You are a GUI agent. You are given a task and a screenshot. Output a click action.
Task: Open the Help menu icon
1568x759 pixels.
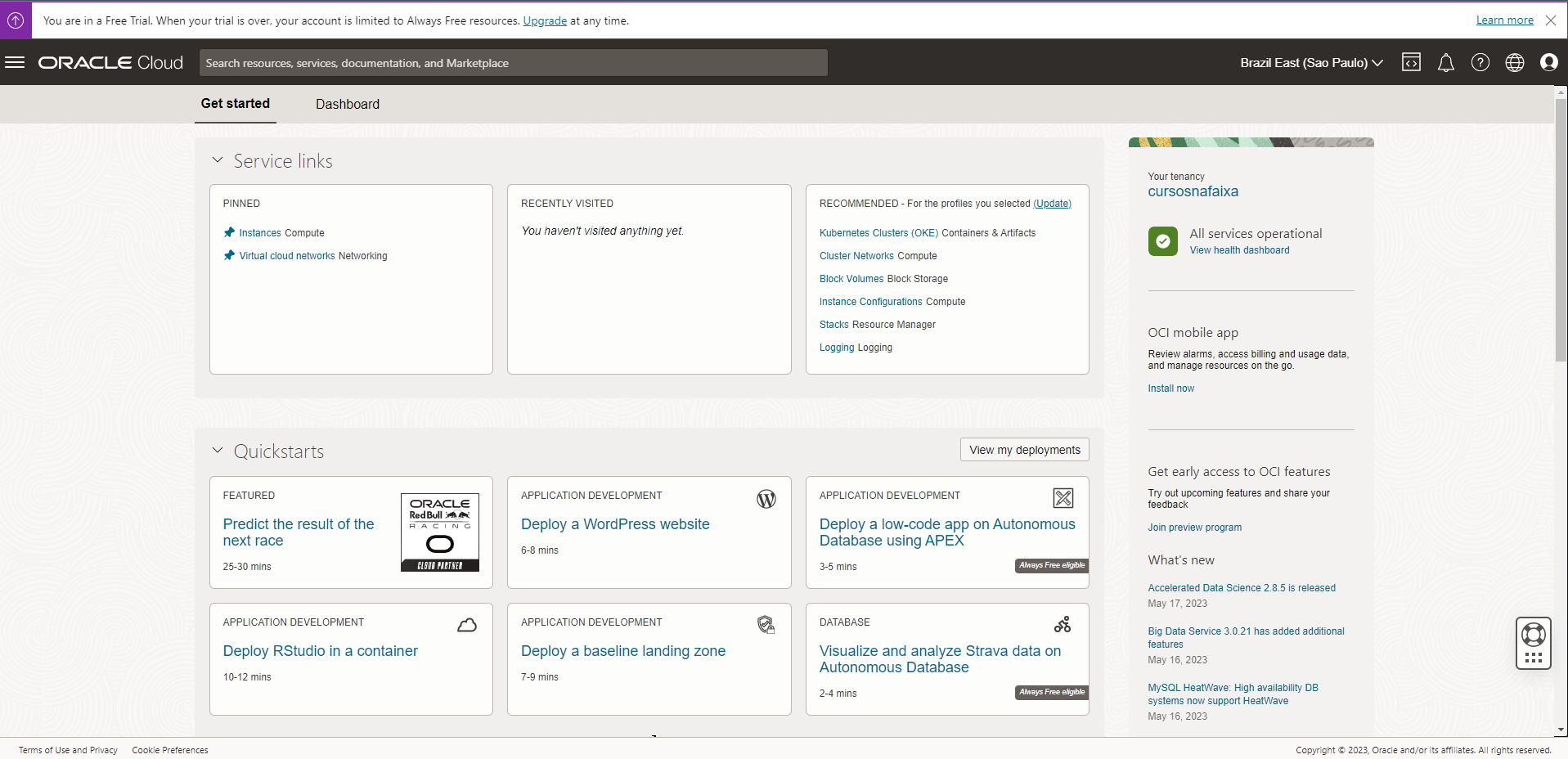[x=1480, y=62]
